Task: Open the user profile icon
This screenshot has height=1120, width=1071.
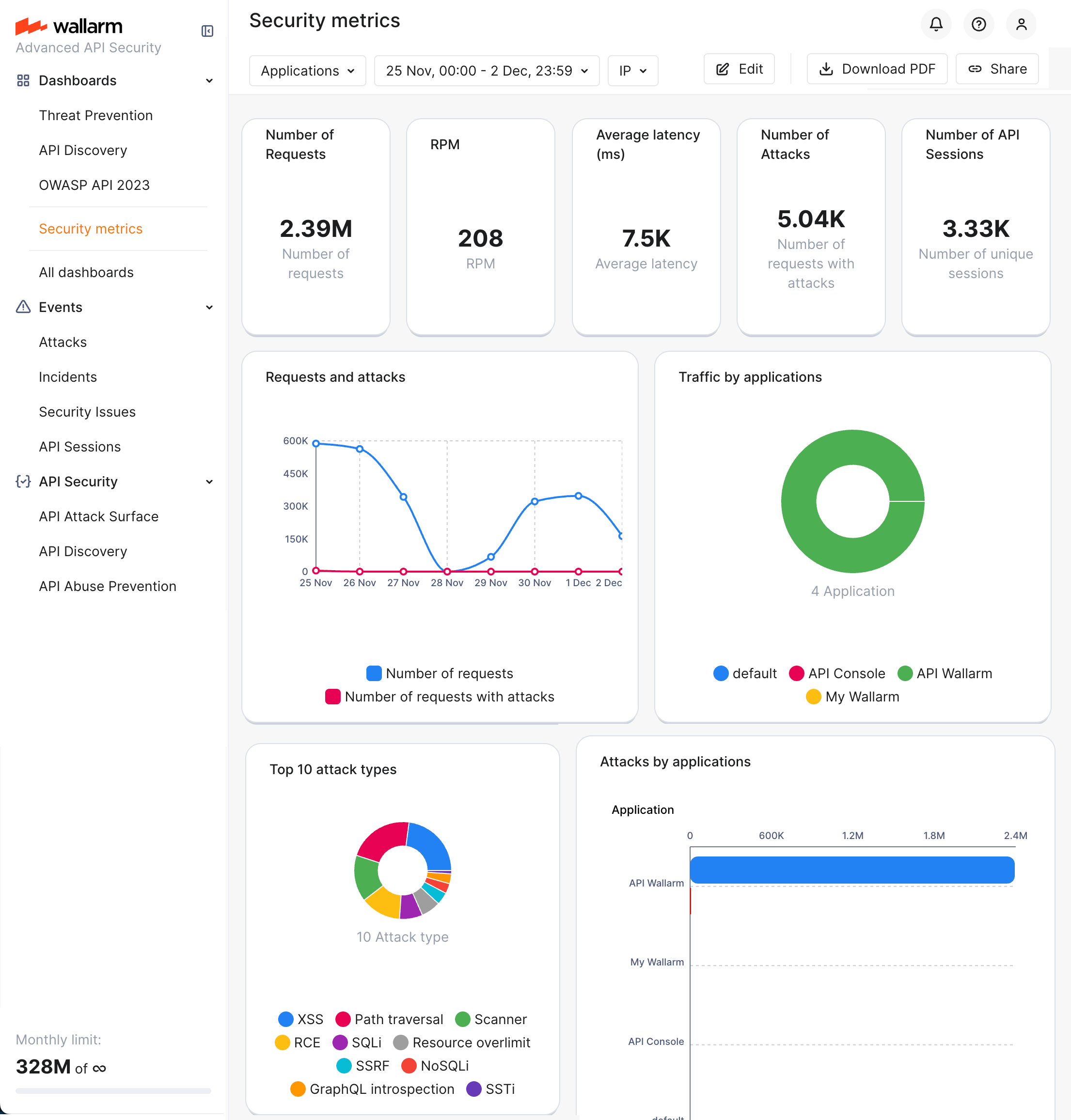Action: coord(1022,24)
